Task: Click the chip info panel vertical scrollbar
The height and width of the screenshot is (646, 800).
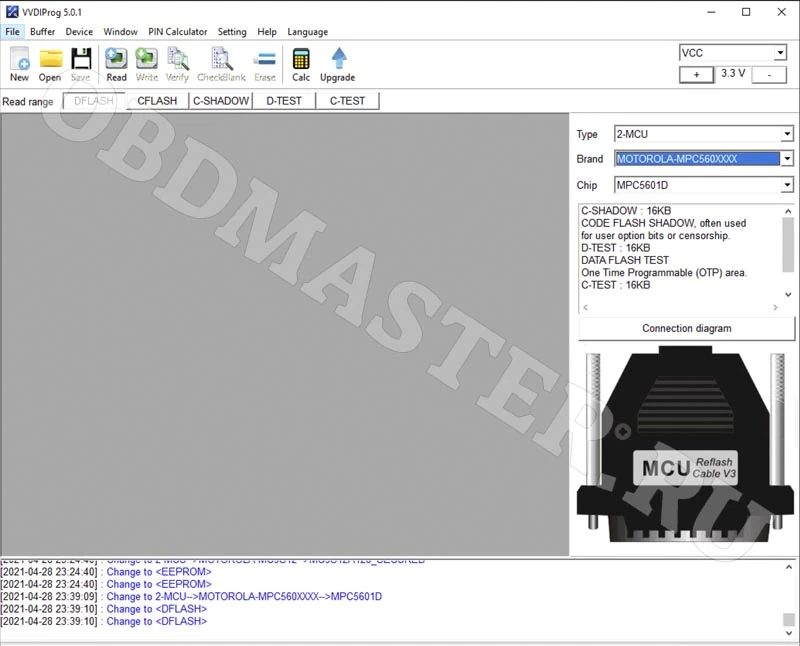Action: [x=788, y=245]
